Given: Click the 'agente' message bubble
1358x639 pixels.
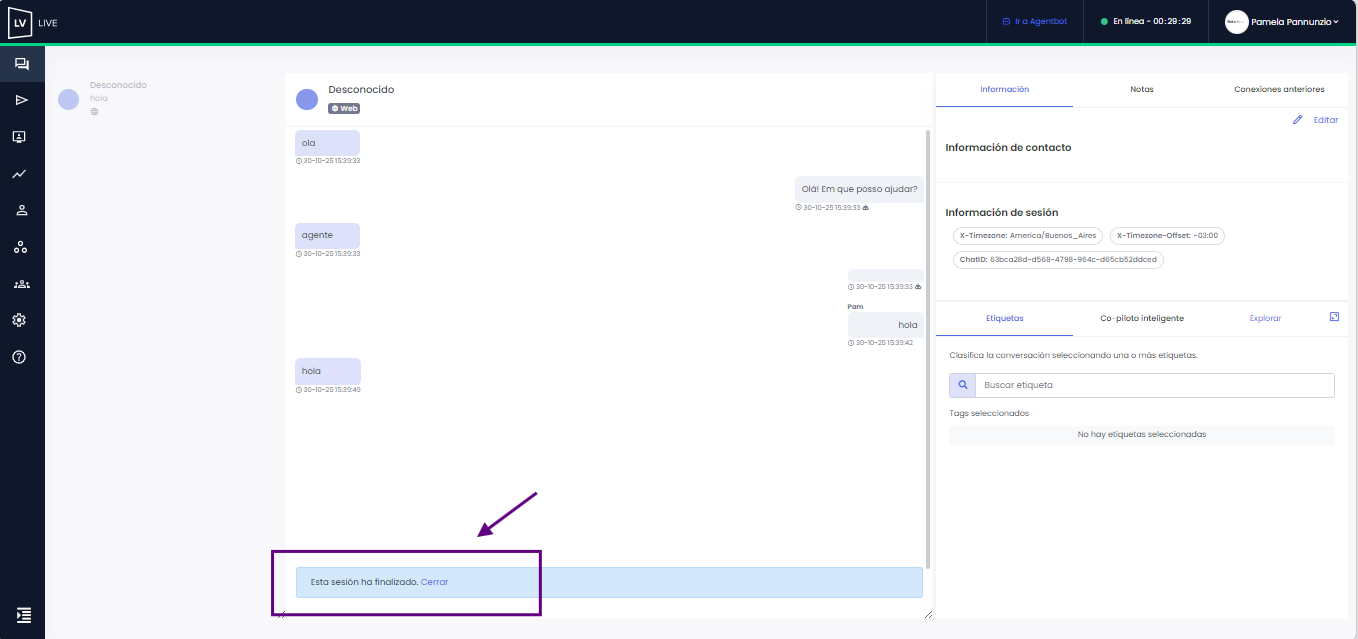Looking at the screenshot, I should 327,235.
